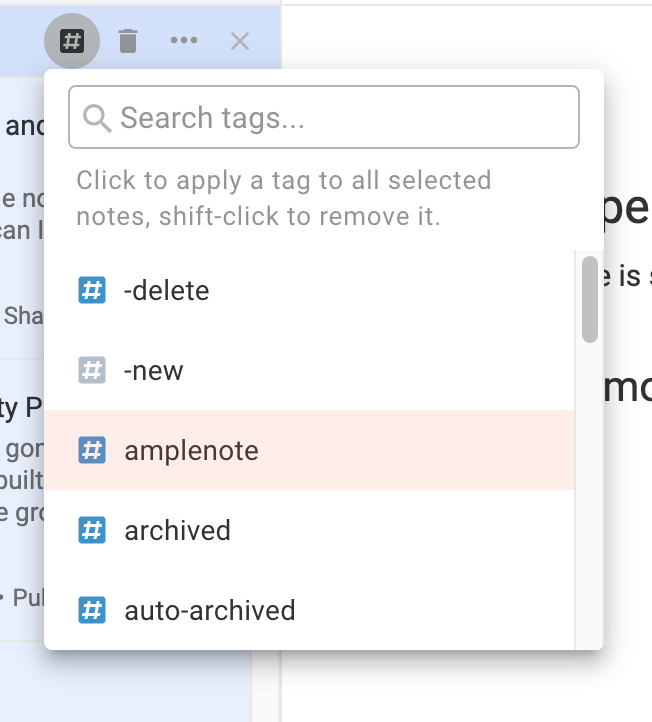The height and width of the screenshot is (722, 652).
Task: Apply the auto-archived tag
Action: pyautogui.click(x=309, y=610)
